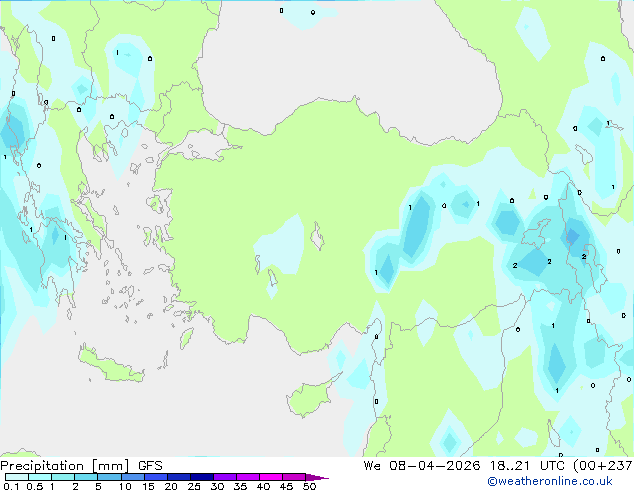Click the 35–40 mm legend color swatch
Image resolution: width=634 pixels, height=490 pixels.
pyautogui.click(x=247, y=477)
